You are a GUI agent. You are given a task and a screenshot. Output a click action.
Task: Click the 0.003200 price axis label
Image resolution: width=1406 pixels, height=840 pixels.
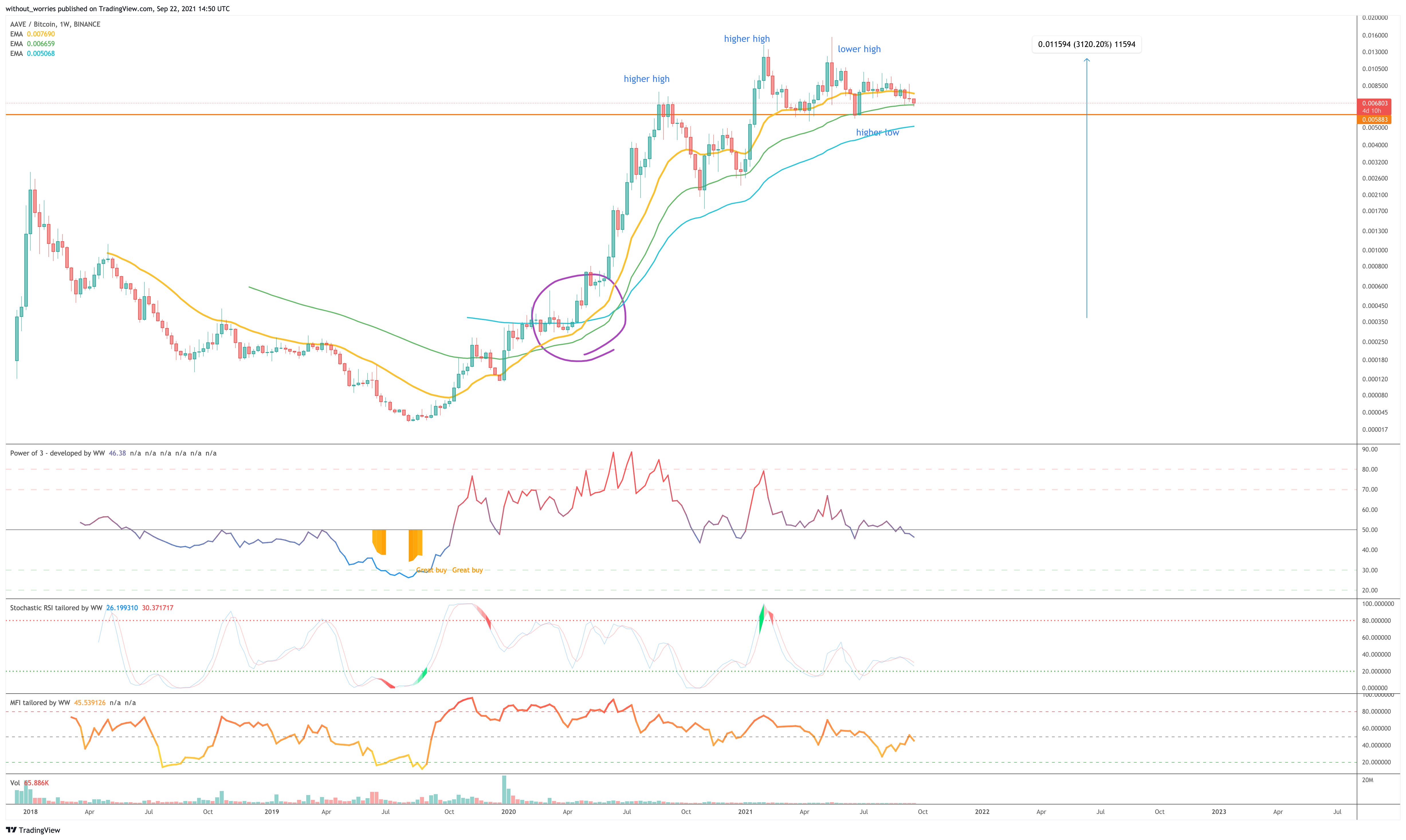pos(1375,162)
